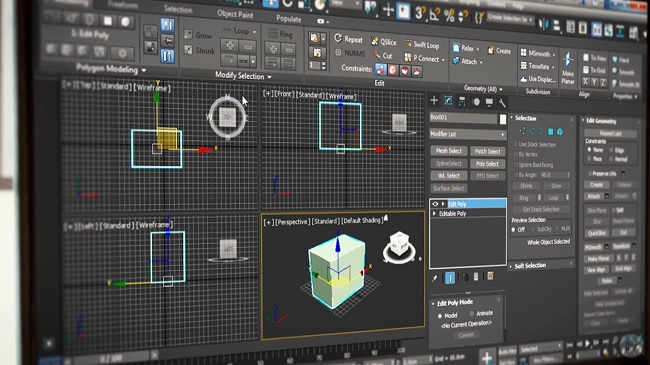This screenshot has height=365, width=650.
Task: Set constraint to Face in ribbon Constraints
Action: click(405, 71)
